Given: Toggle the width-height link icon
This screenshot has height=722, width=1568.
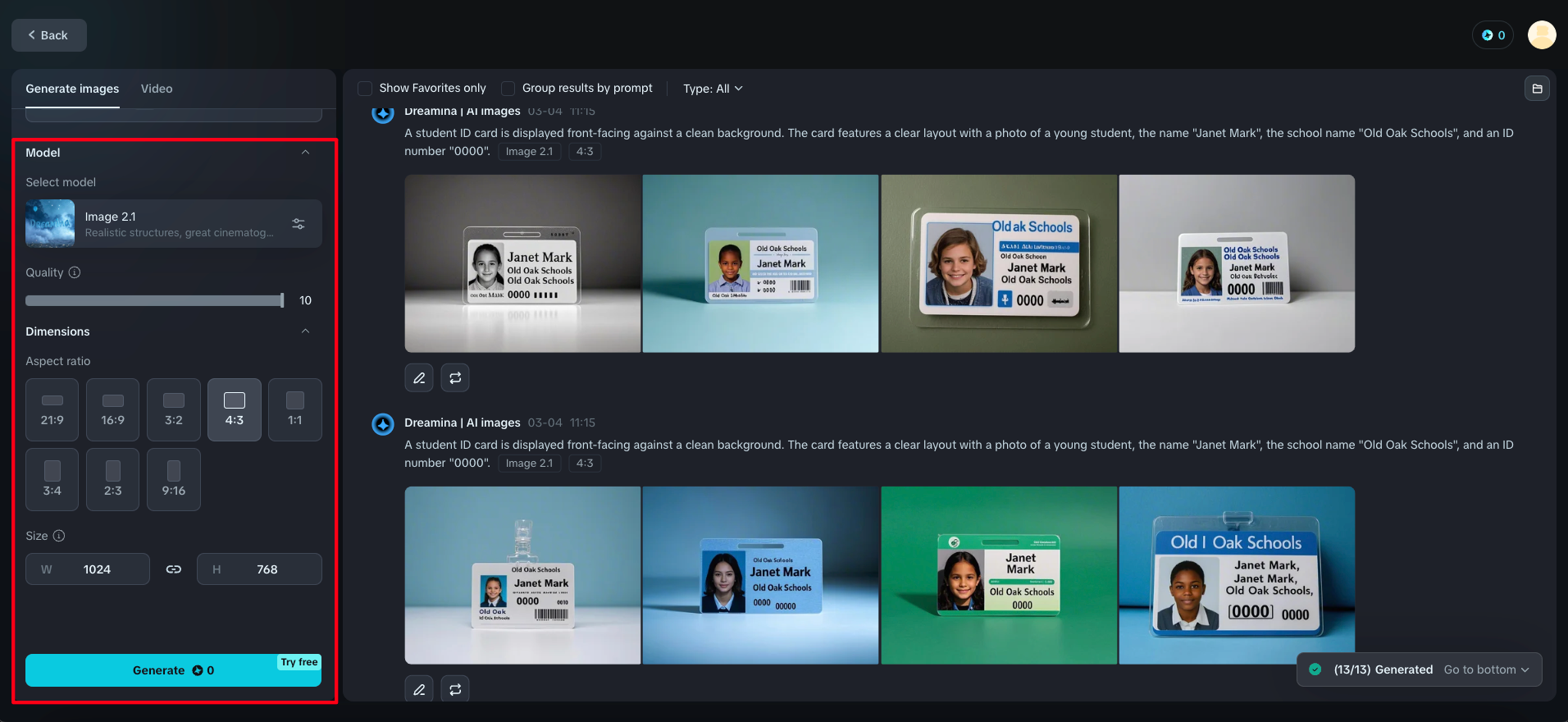Looking at the screenshot, I should click(174, 569).
